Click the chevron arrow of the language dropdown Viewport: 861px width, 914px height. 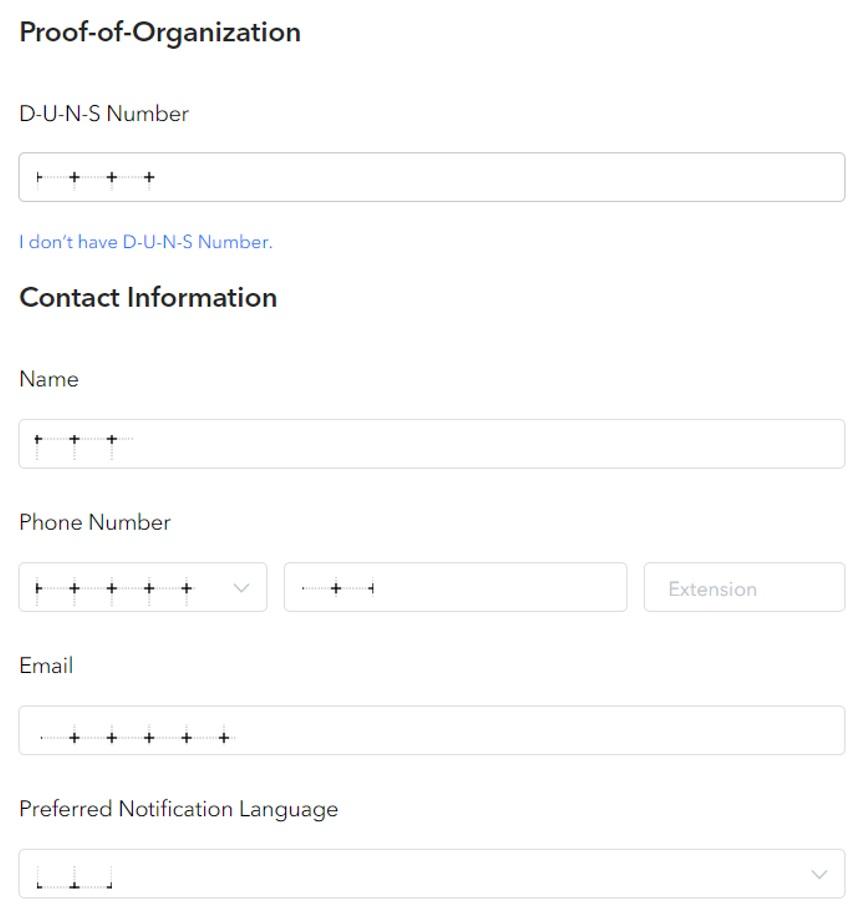coord(819,874)
